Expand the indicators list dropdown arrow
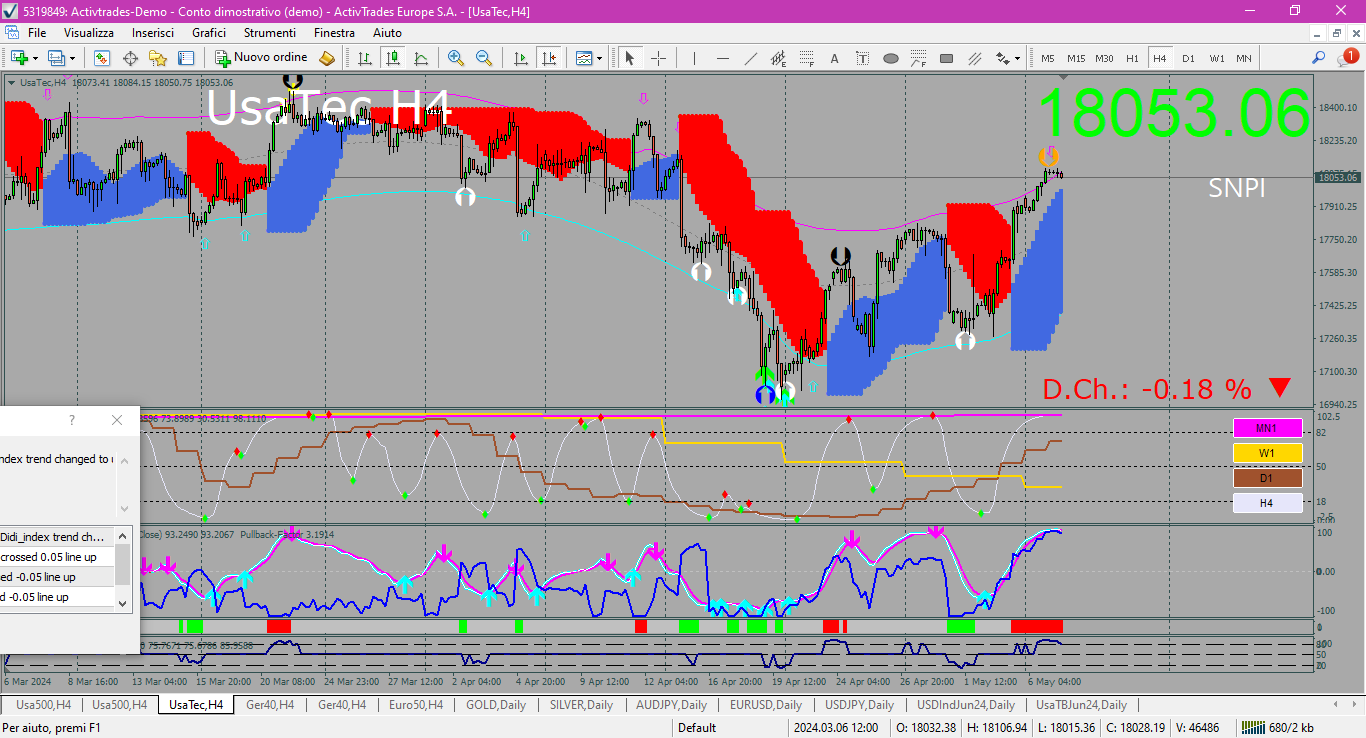This screenshot has height=738, width=1366. pos(599,58)
